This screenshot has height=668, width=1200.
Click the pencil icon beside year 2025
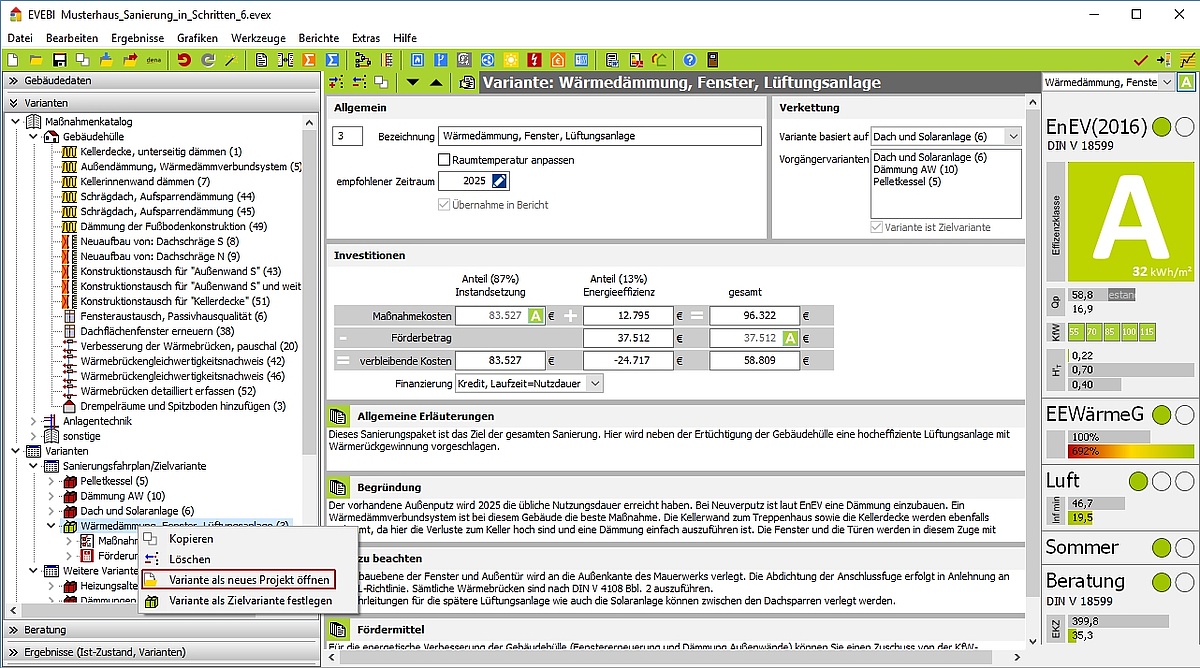[500, 181]
